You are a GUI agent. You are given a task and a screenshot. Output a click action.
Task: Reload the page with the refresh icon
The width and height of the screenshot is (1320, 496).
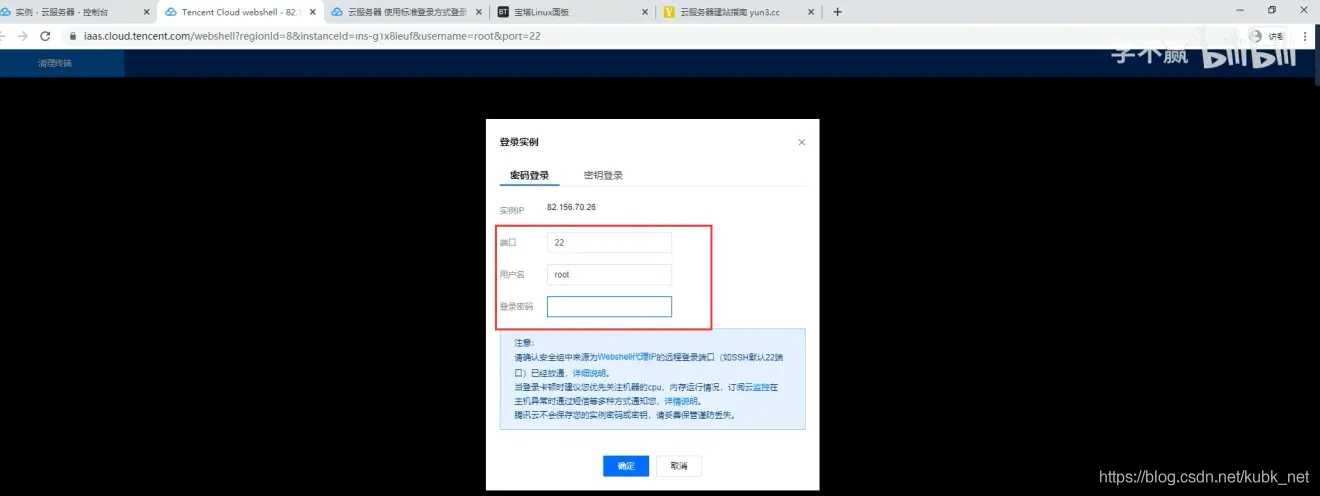45,35
